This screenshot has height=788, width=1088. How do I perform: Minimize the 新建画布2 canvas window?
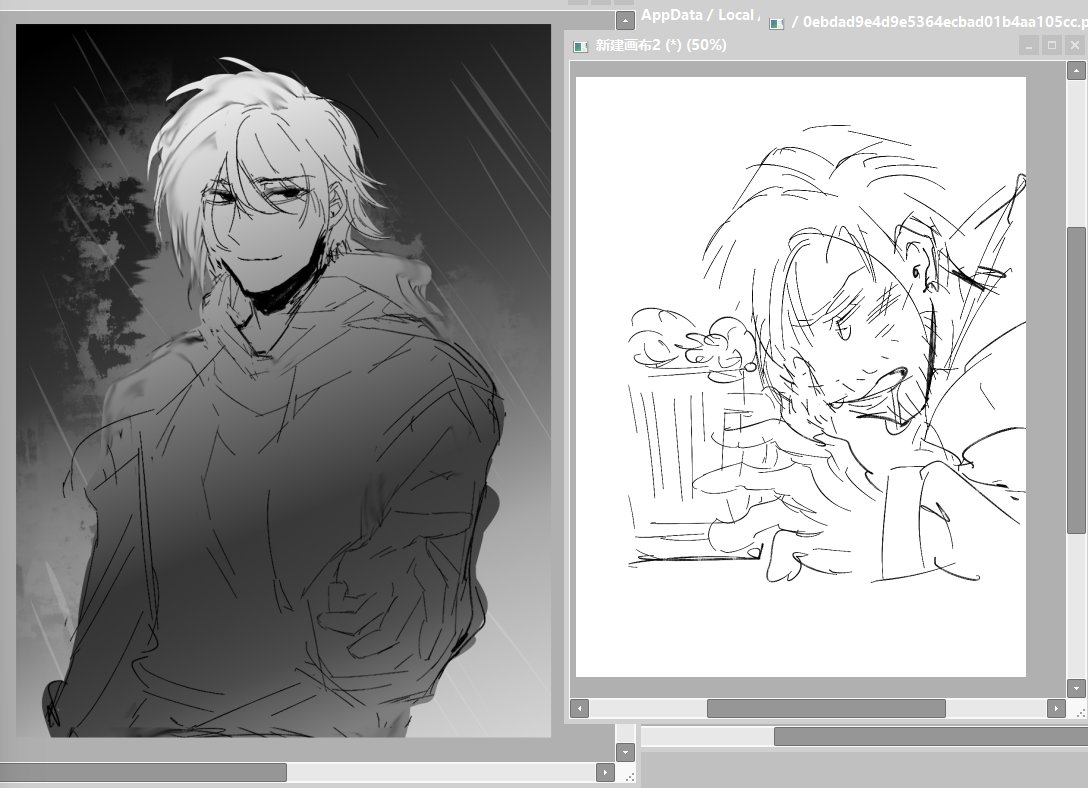point(1029,46)
